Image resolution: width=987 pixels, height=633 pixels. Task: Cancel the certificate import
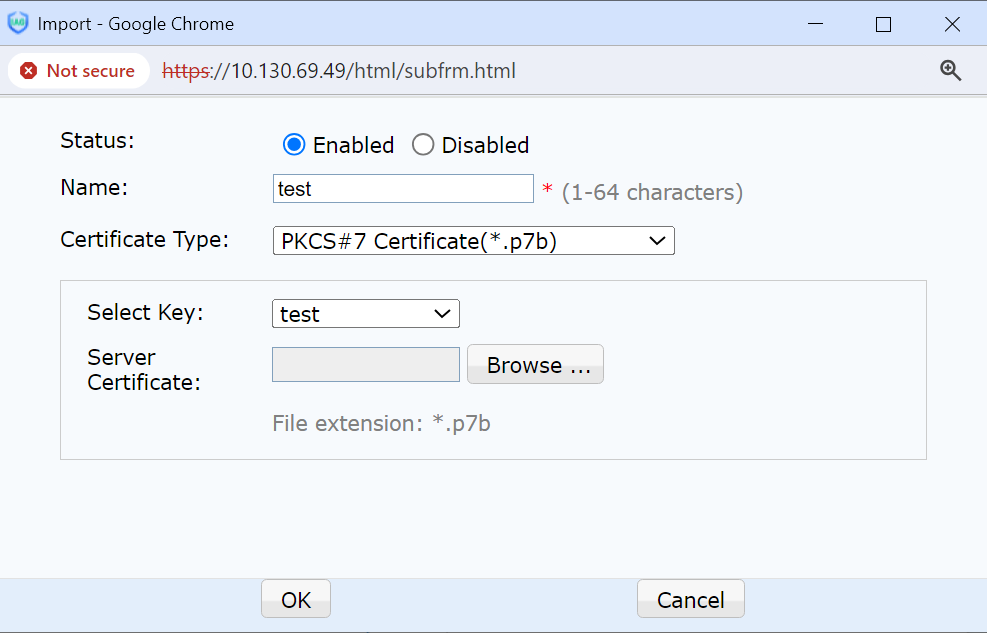click(x=690, y=600)
